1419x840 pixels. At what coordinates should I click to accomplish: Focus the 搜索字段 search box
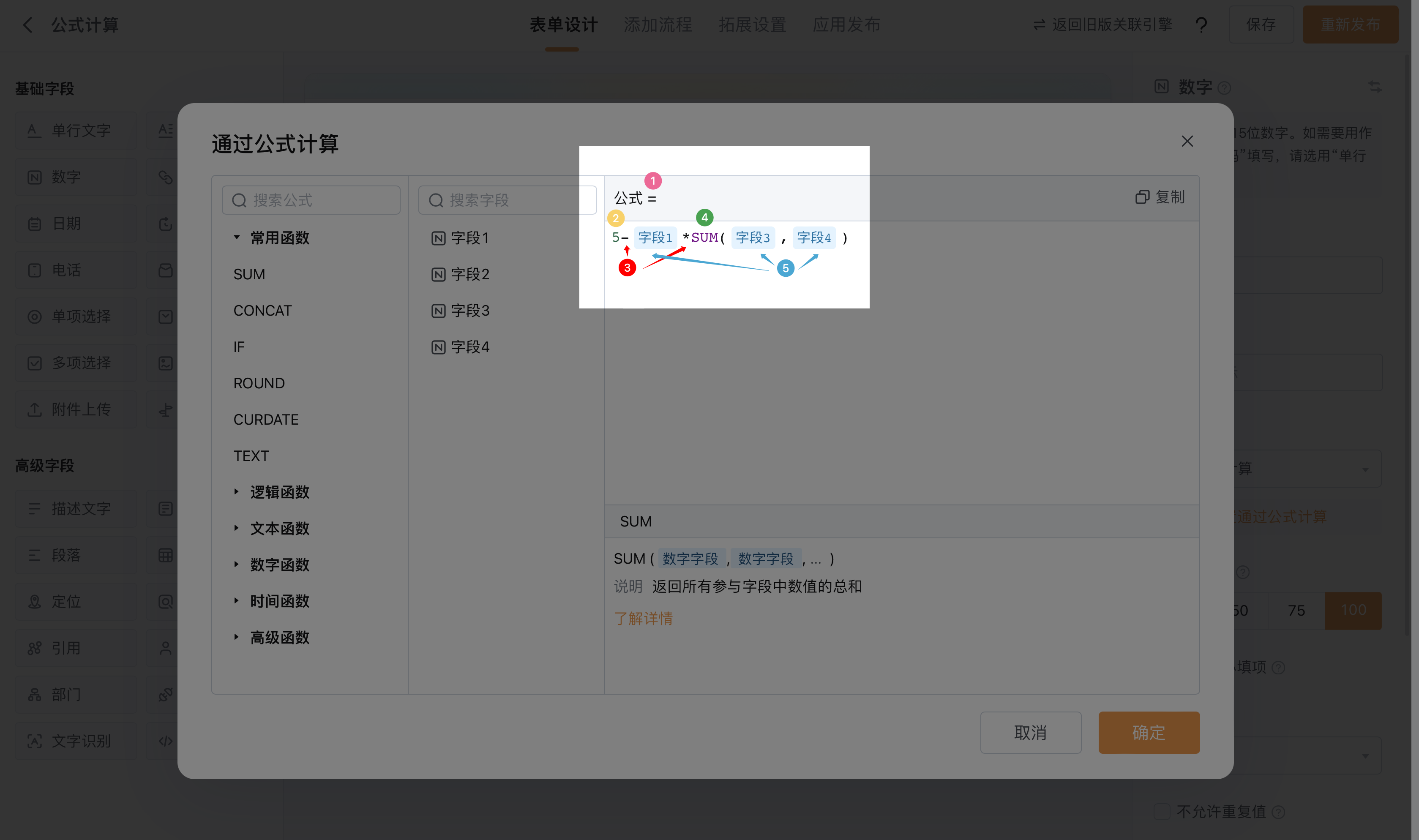point(507,200)
